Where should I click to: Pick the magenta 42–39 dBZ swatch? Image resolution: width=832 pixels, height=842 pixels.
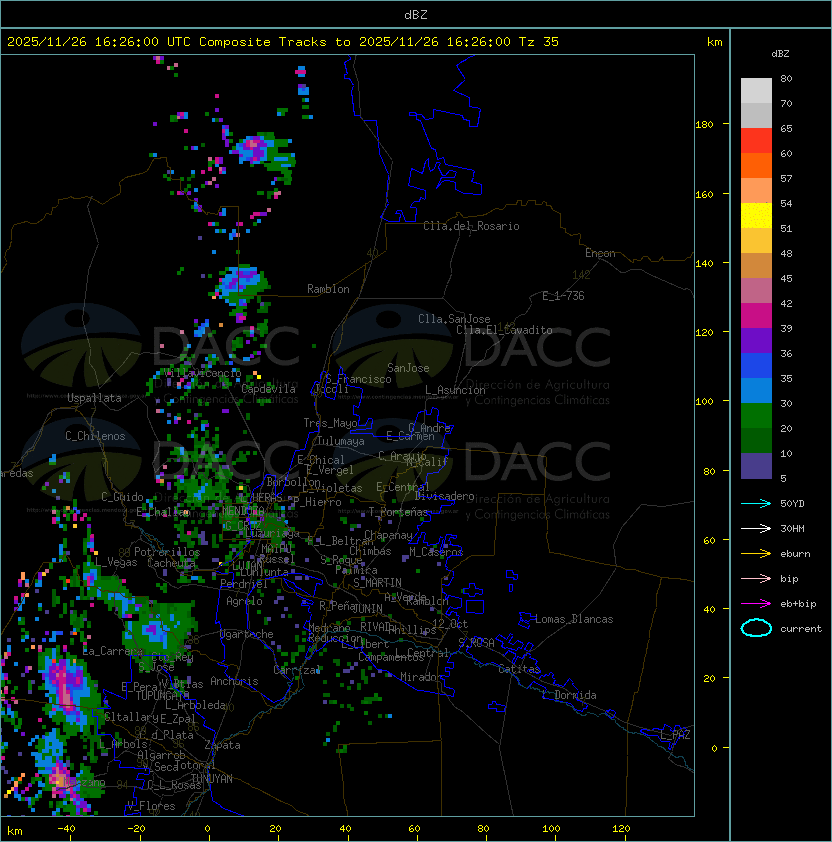(756, 316)
